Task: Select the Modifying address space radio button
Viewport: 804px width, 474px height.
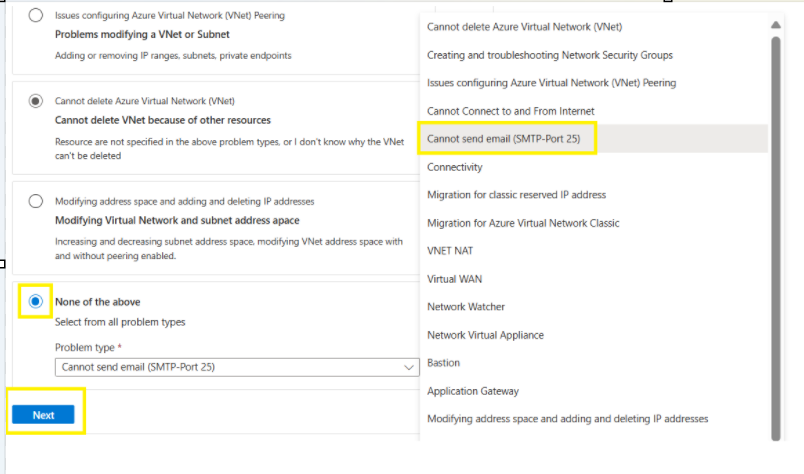Action: point(35,201)
